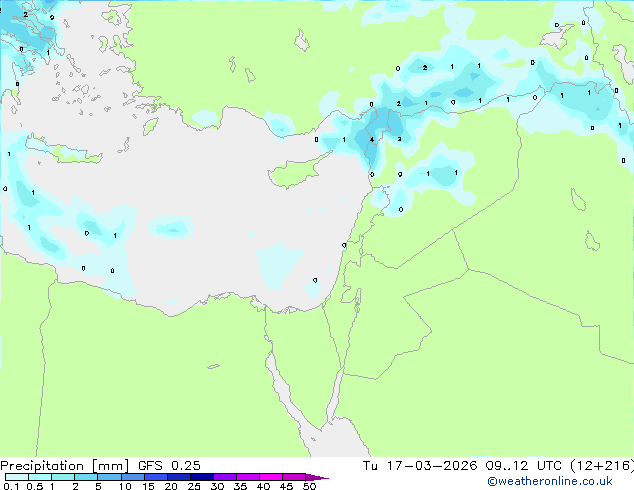The image size is (634, 490).
Task: Click the island of Crete on map
Action: click(x=67, y=151)
